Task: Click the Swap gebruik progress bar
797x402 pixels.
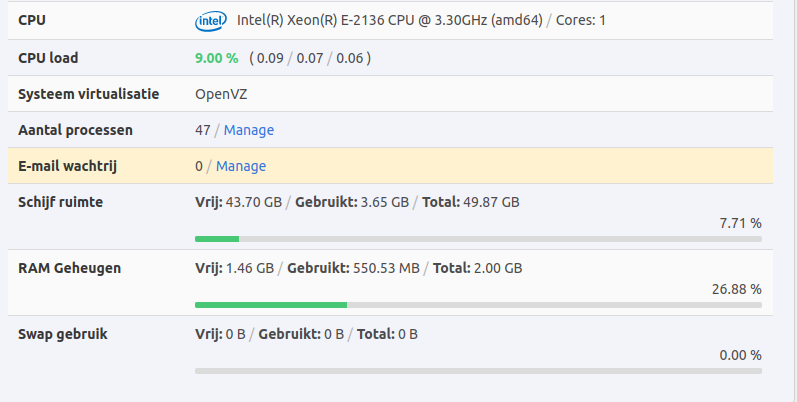Action: [x=478, y=370]
